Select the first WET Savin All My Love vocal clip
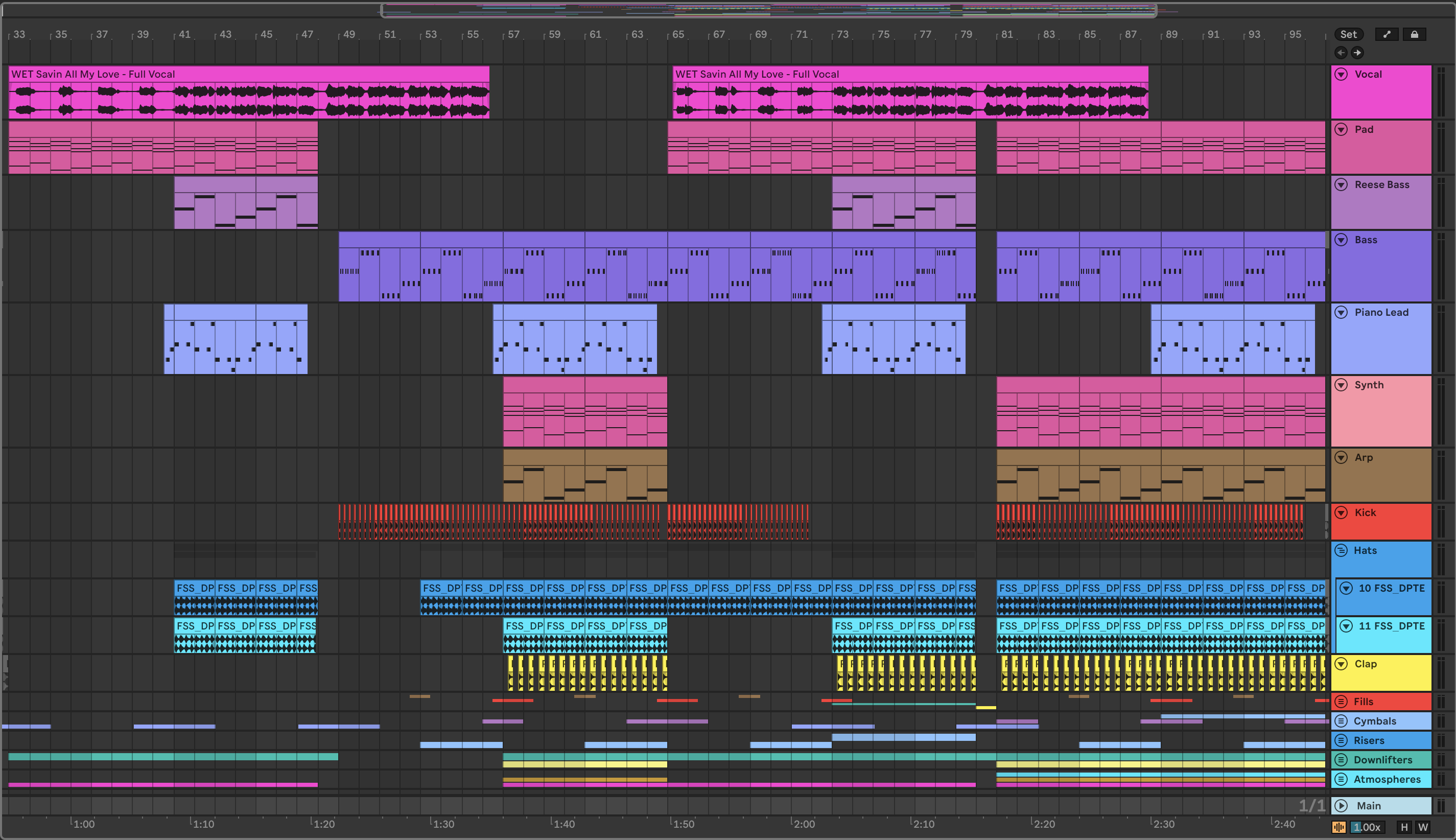1456x840 pixels. [248, 74]
